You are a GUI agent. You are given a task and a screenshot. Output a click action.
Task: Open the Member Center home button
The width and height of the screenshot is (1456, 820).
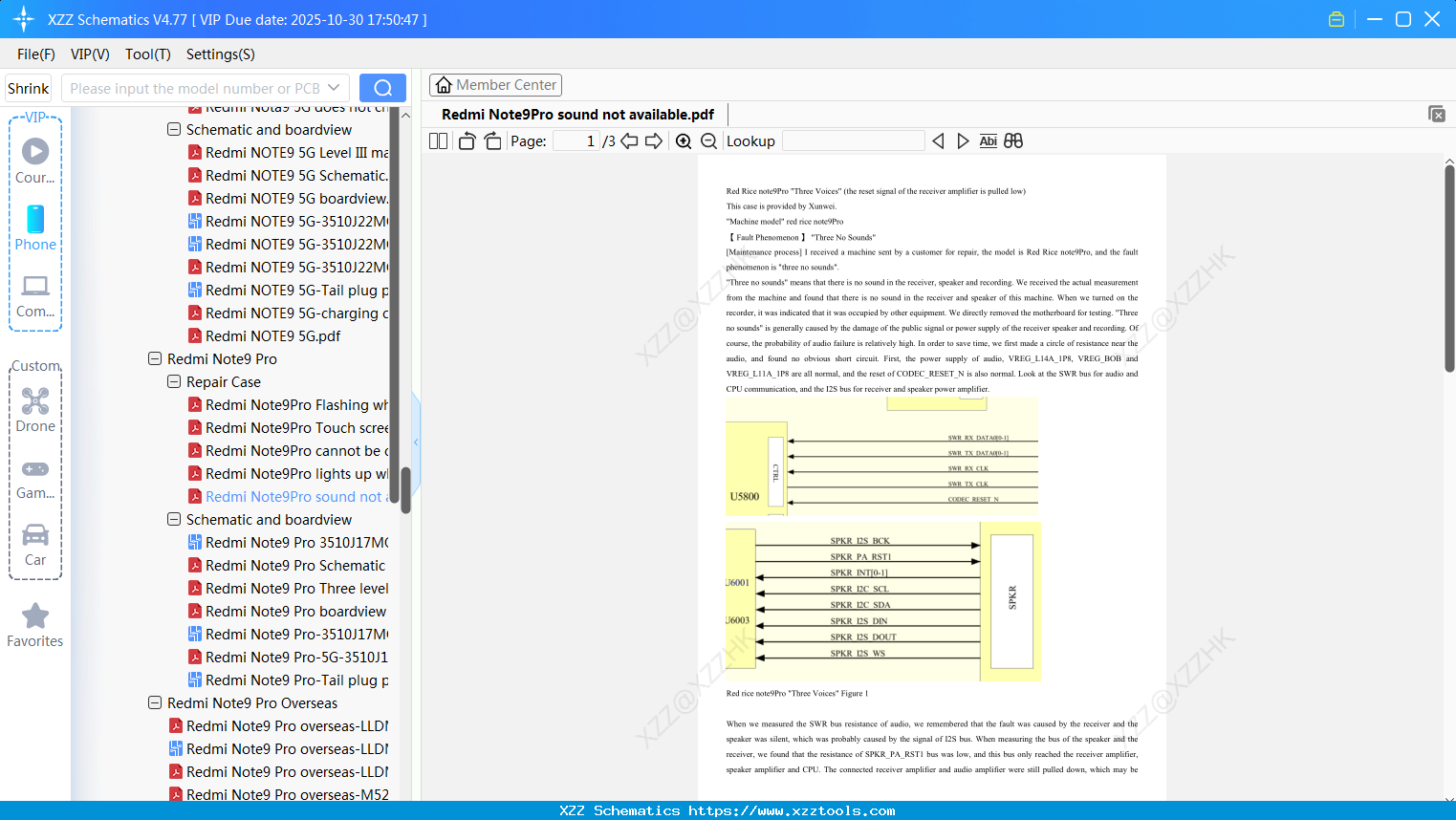495,85
